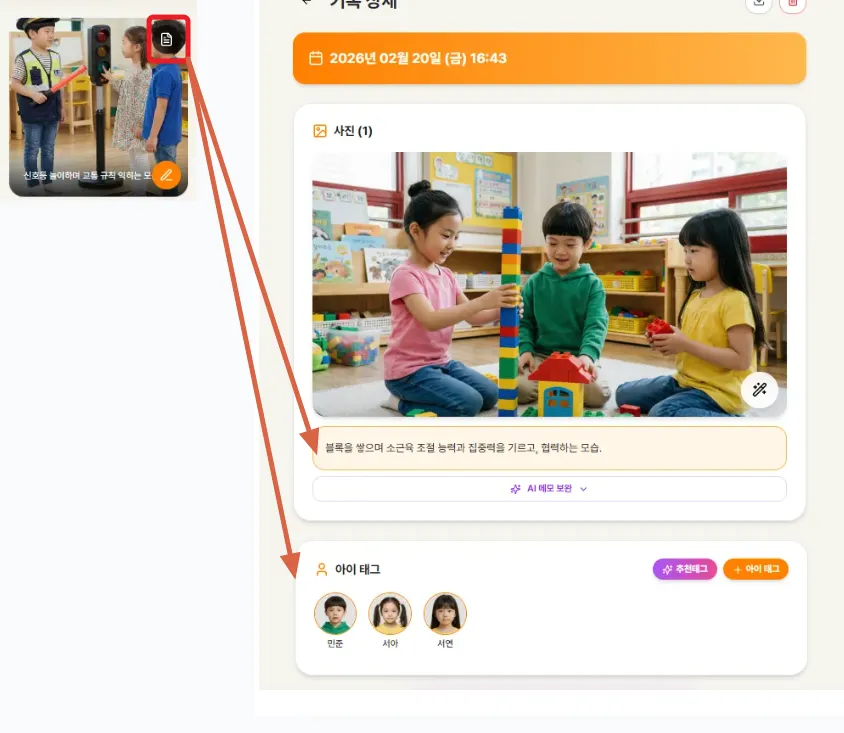Image resolution: width=844 pixels, height=733 pixels.
Task: Click the share/export icon in the header
Action: pyautogui.click(x=759, y=4)
